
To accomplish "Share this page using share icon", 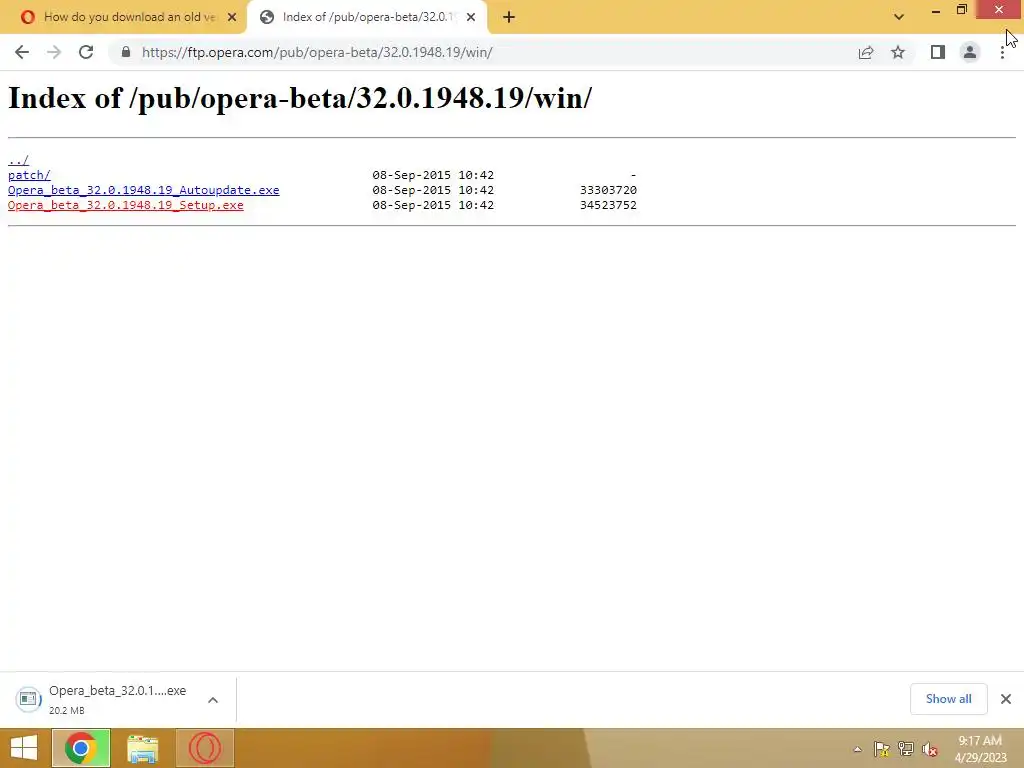I will pos(866,52).
